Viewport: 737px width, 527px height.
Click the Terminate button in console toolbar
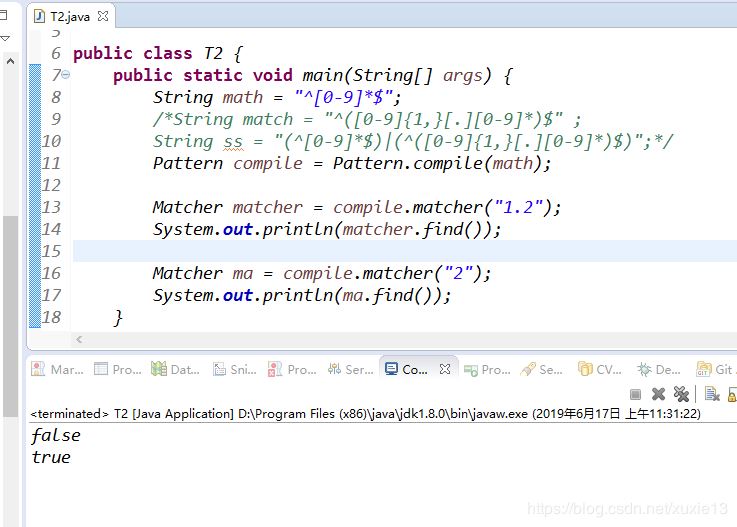point(635,395)
